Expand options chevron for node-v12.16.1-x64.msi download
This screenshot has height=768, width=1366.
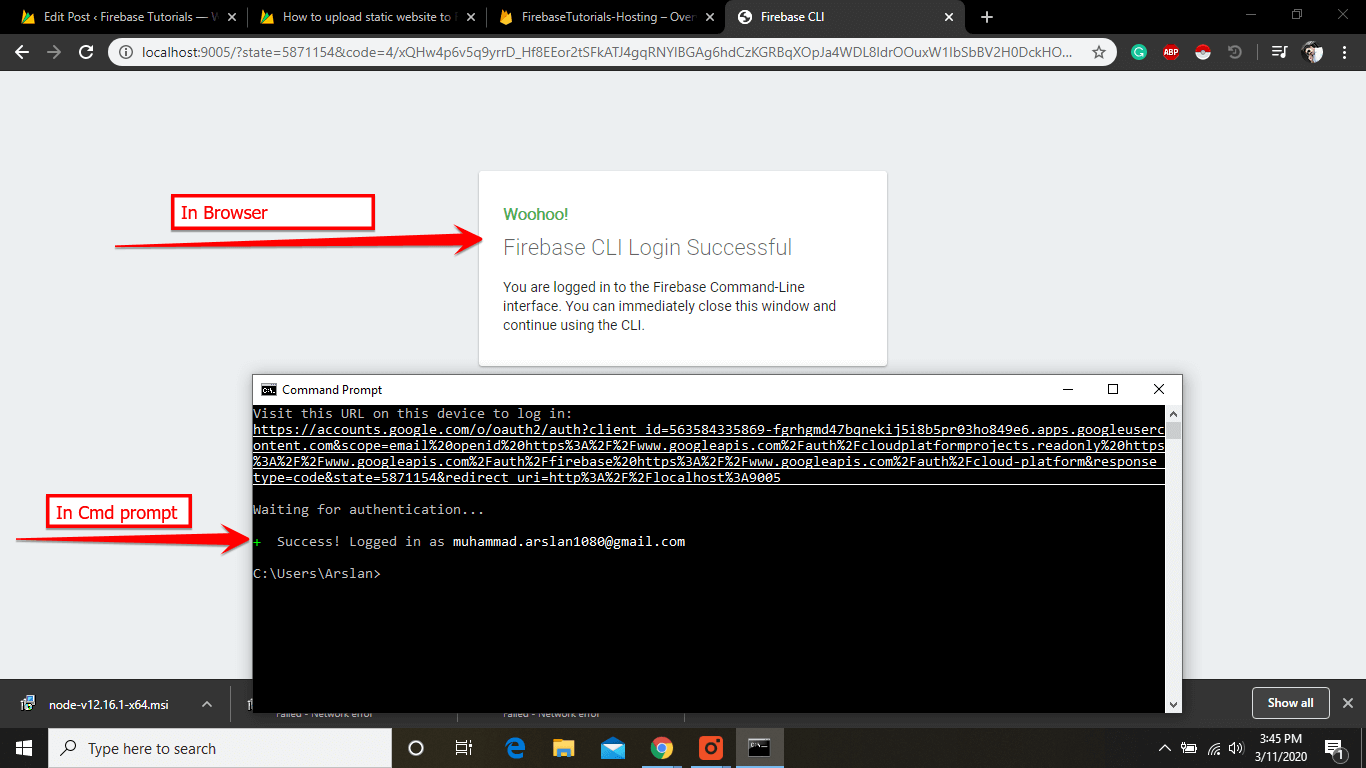point(207,704)
